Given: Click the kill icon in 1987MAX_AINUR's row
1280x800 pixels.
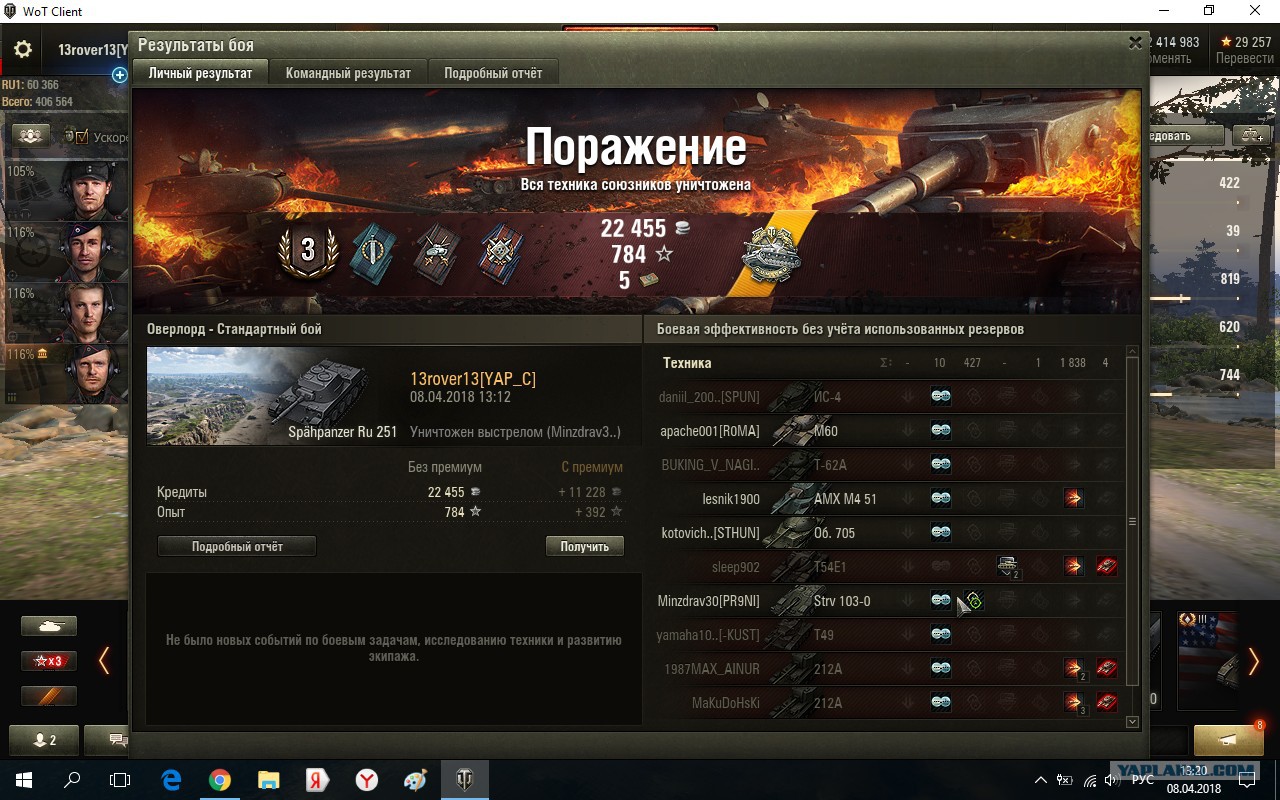Looking at the screenshot, I should 1106,668.
